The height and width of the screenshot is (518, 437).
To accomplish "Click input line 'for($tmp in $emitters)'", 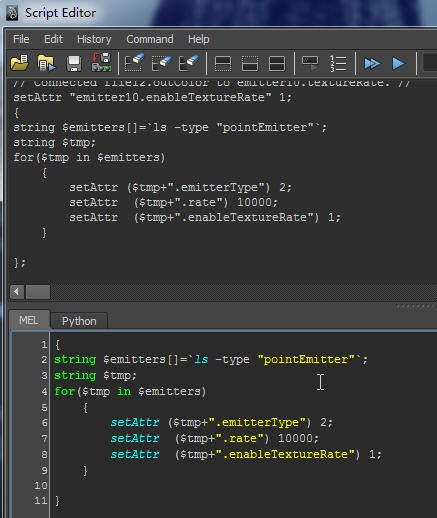I will point(130,391).
